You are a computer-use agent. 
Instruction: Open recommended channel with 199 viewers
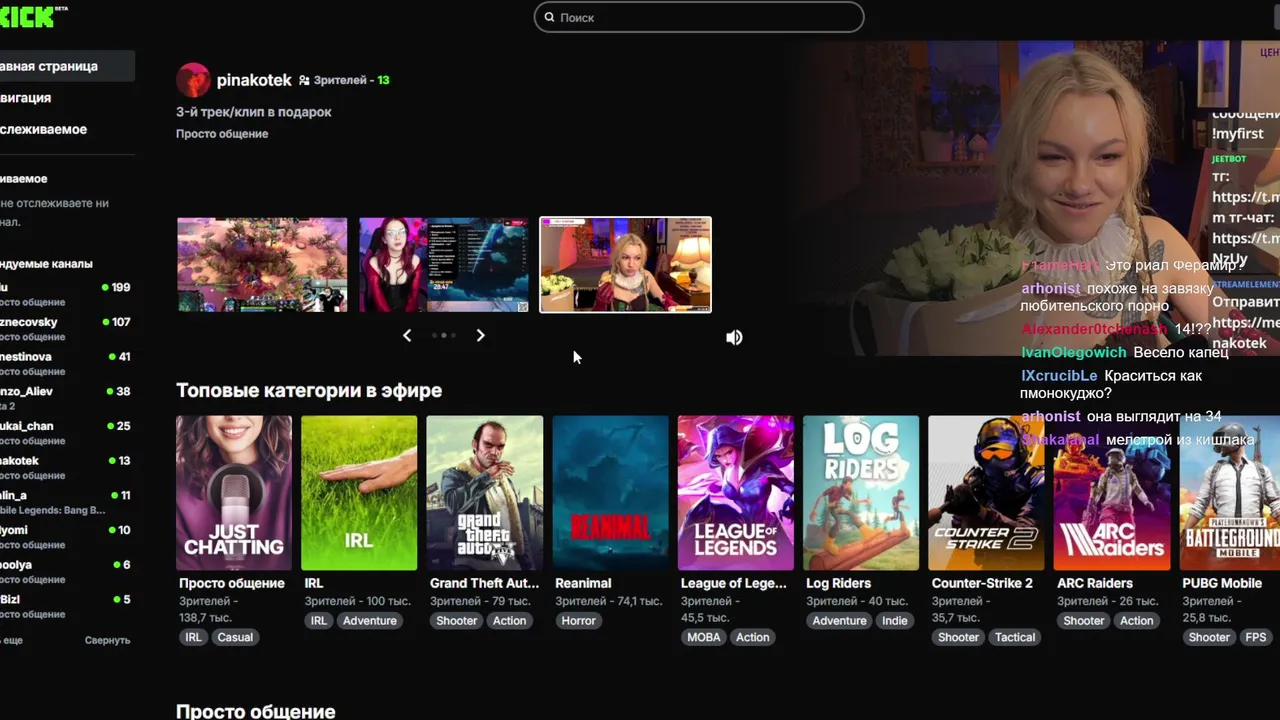[x=66, y=294]
